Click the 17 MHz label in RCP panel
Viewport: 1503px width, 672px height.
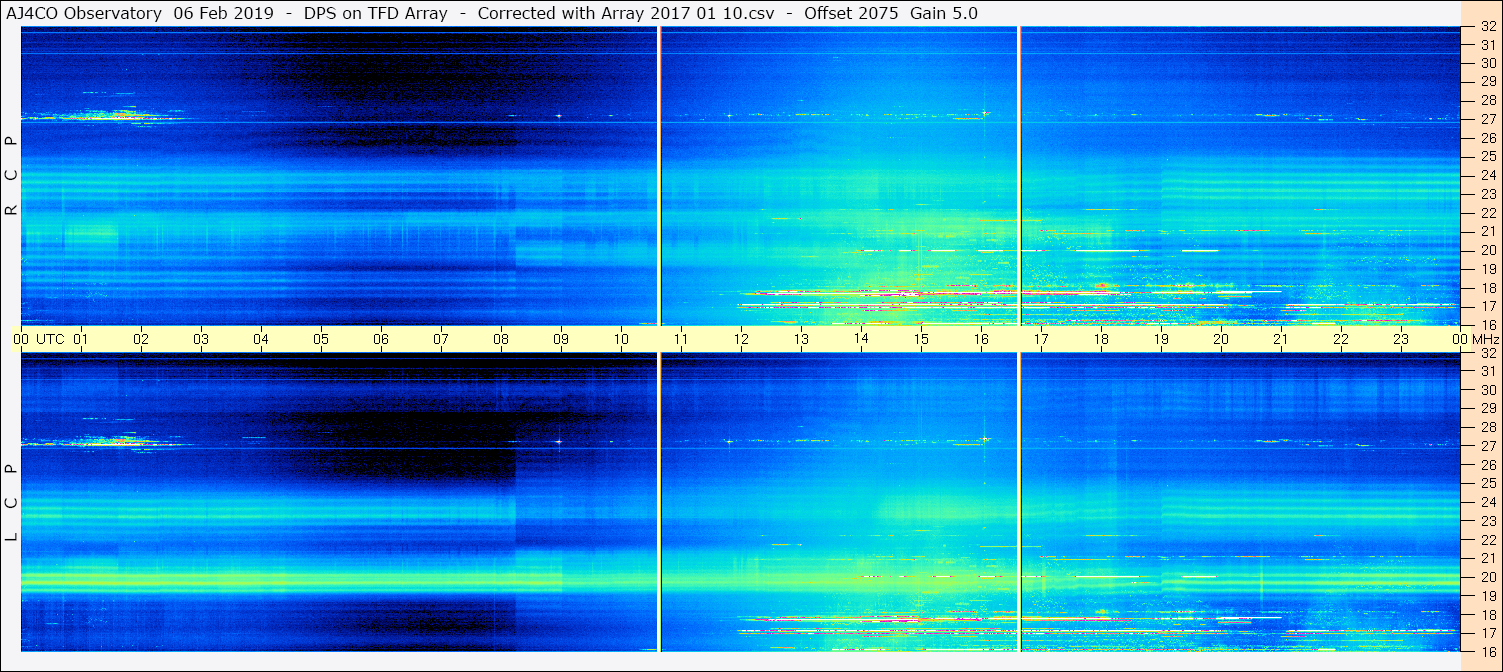click(x=1487, y=306)
